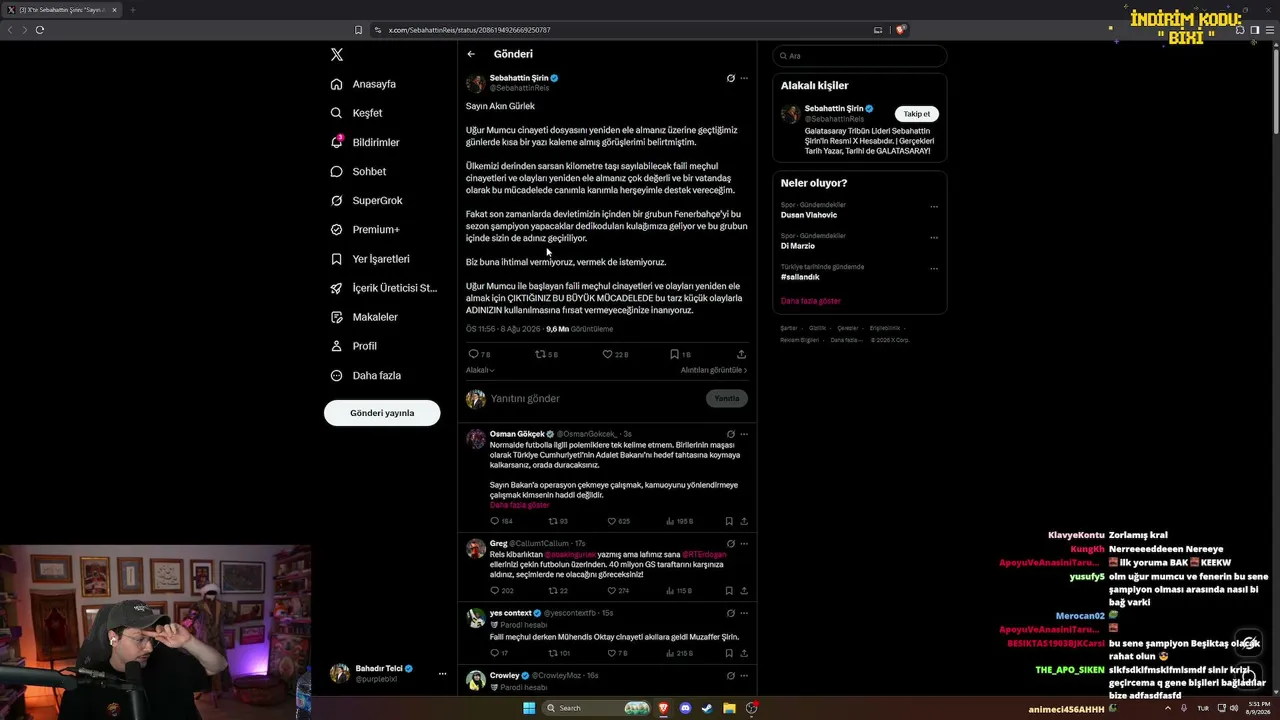Open more options for Dusan Vlahovic trend
Screen dimensions: 1280x720
point(934,207)
